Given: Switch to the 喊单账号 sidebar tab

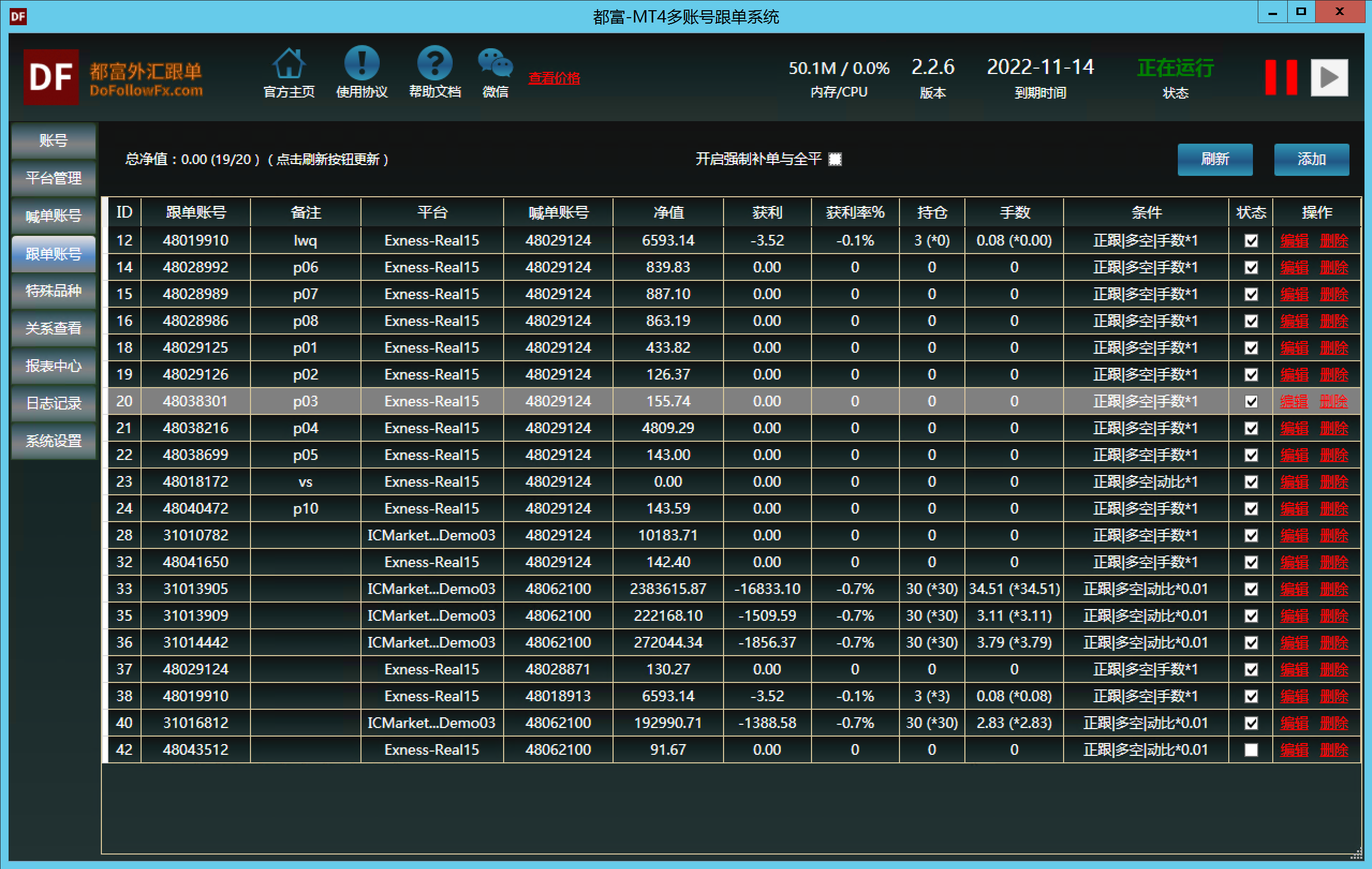Looking at the screenshot, I should click(x=54, y=216).
